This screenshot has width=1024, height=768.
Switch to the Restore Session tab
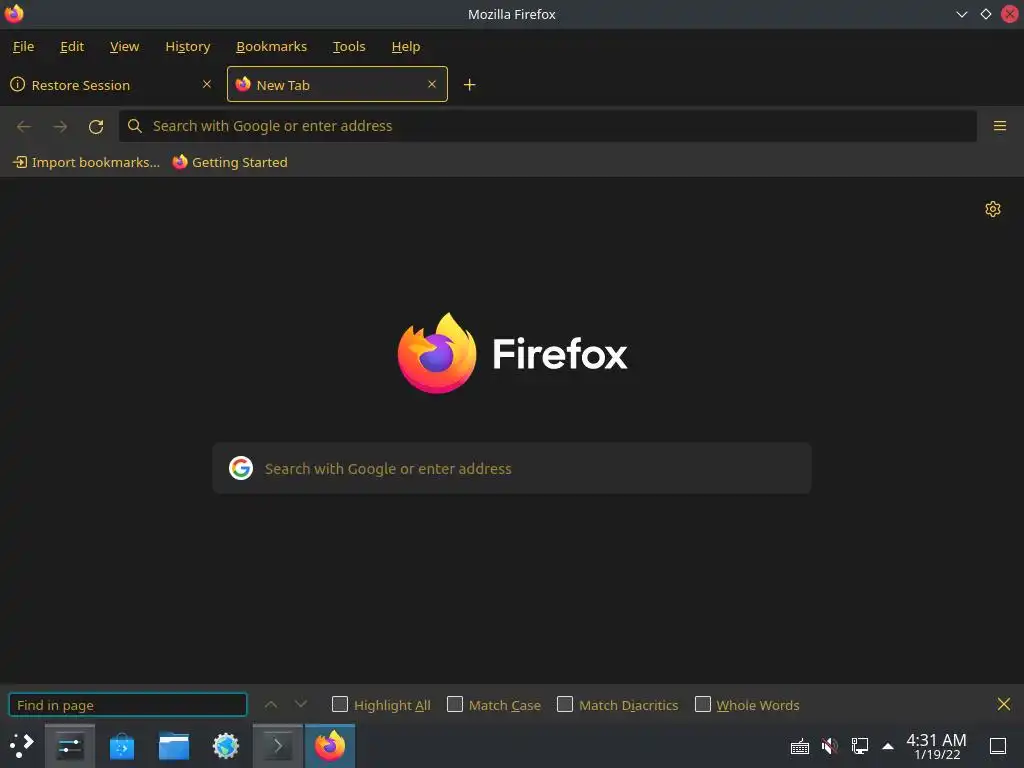111,84
